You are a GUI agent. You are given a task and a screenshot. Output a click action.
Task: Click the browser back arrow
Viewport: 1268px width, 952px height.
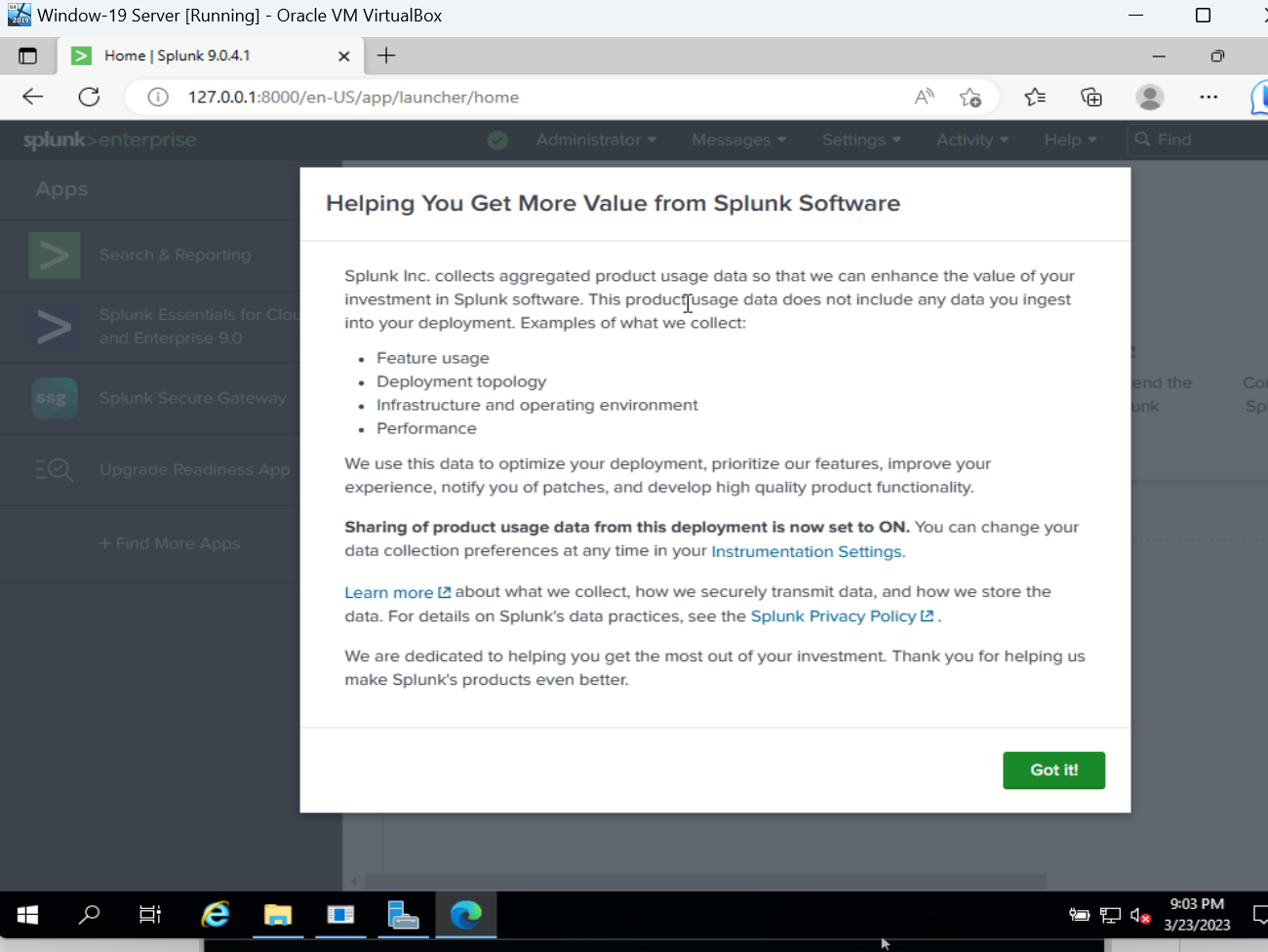pyautogui.click(x=33, y=97)
